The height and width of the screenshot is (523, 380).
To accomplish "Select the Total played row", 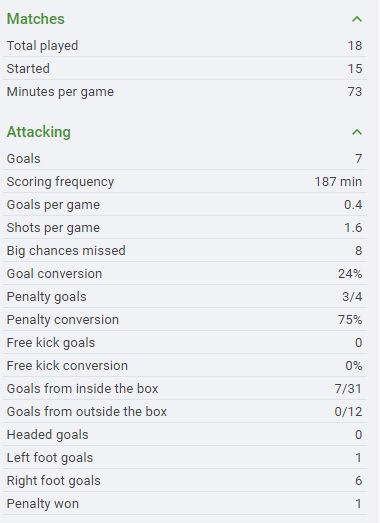I will tap(185, 46).
